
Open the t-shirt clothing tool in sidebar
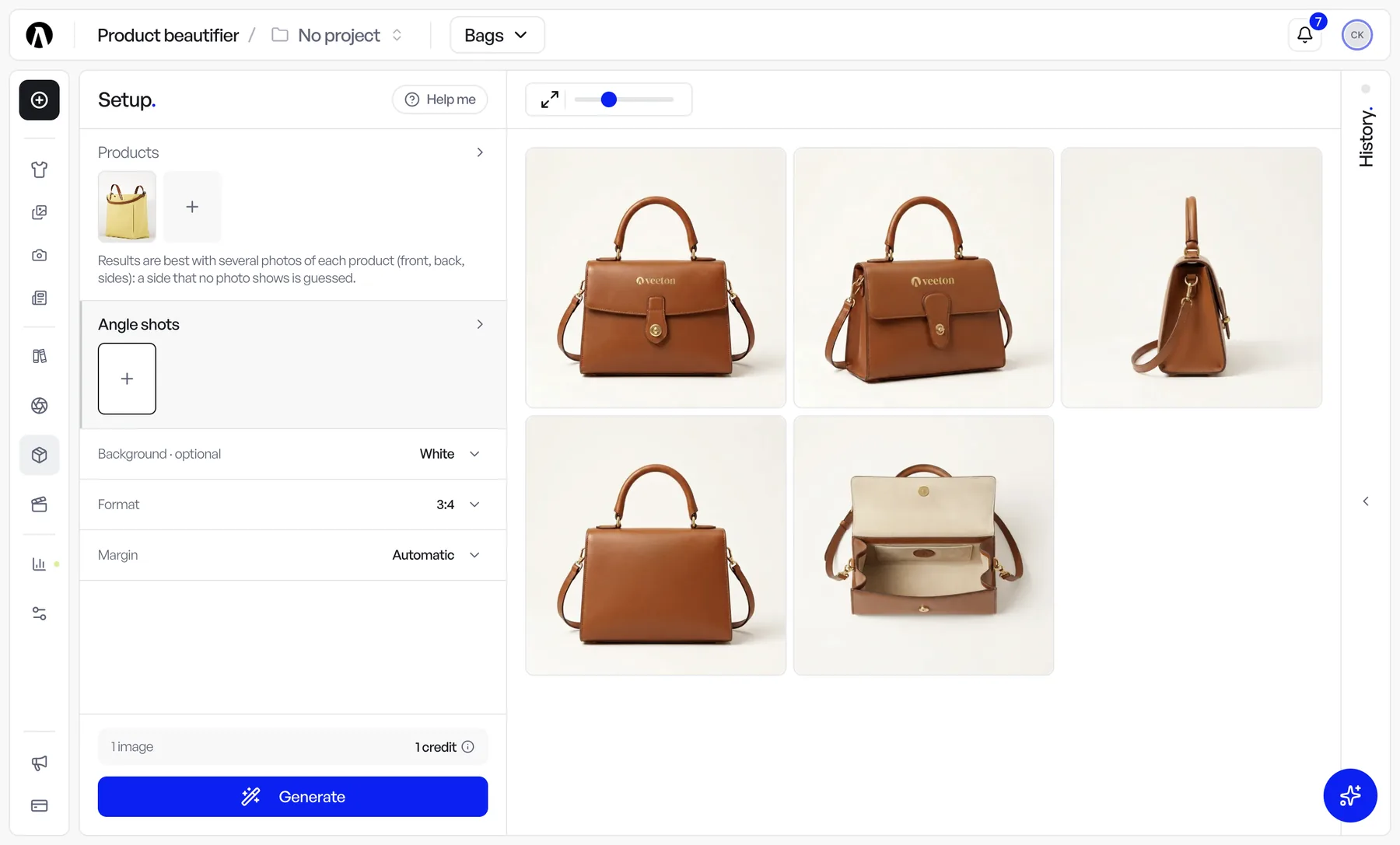pos(39,169)
